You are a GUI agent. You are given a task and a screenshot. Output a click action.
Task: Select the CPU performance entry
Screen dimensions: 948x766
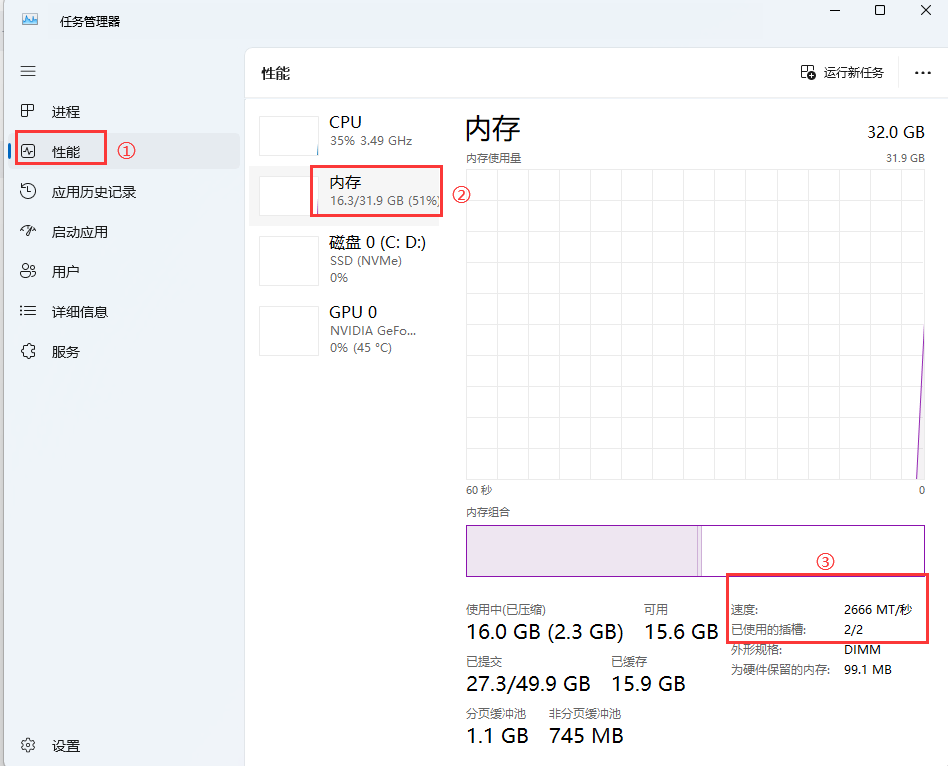[x=370, y=131]
